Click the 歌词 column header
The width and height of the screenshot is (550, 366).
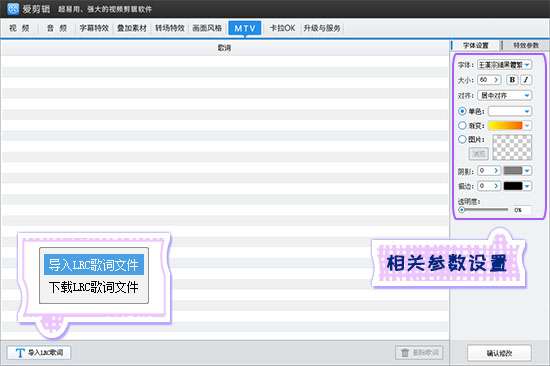click(224, 48)
